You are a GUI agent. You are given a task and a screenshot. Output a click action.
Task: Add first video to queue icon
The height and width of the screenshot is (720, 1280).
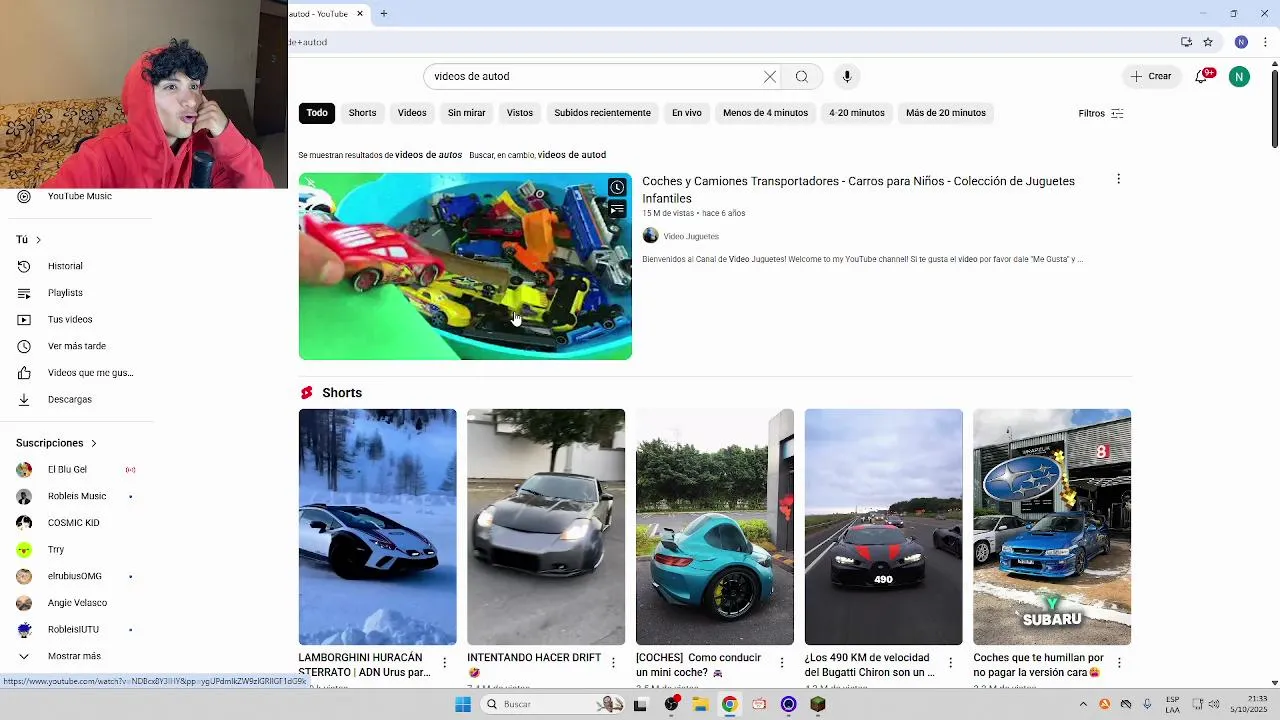[x=617, y=209]
